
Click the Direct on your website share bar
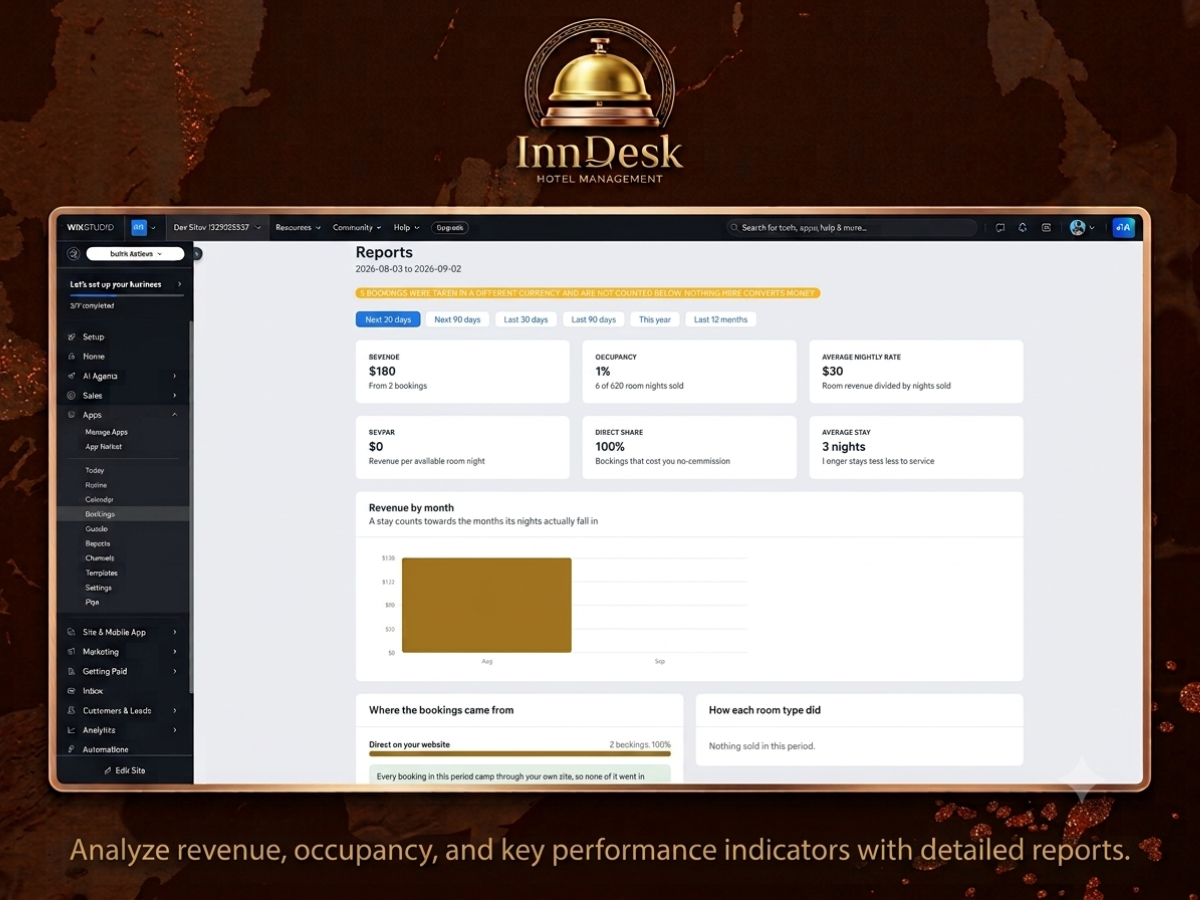pos(520,753)
